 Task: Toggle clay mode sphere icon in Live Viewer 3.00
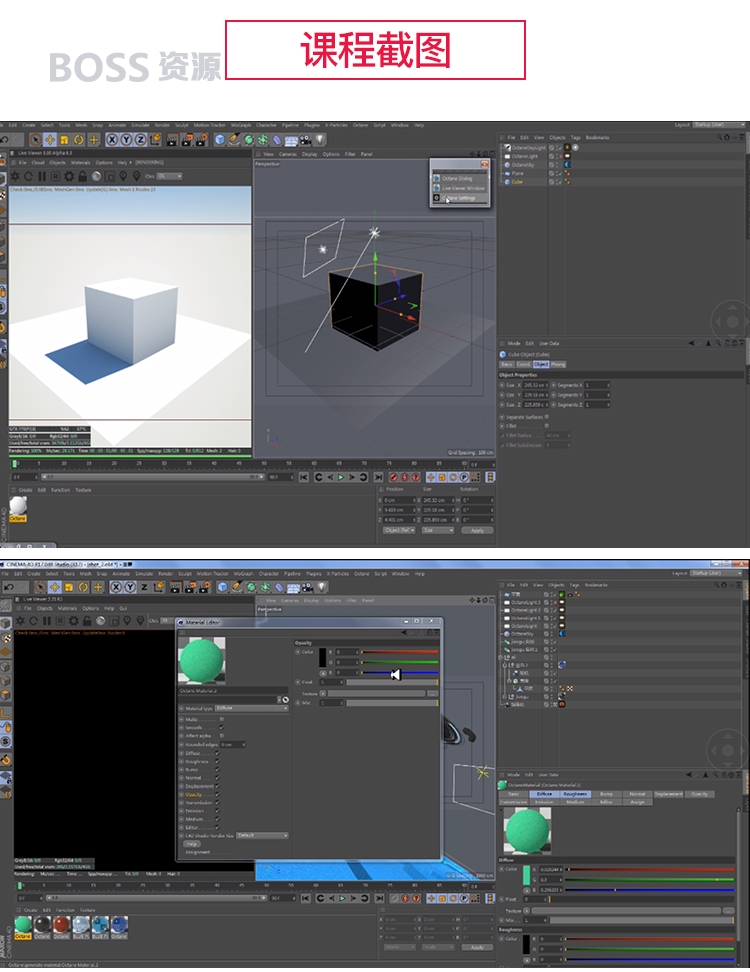[x=96, y=176]
